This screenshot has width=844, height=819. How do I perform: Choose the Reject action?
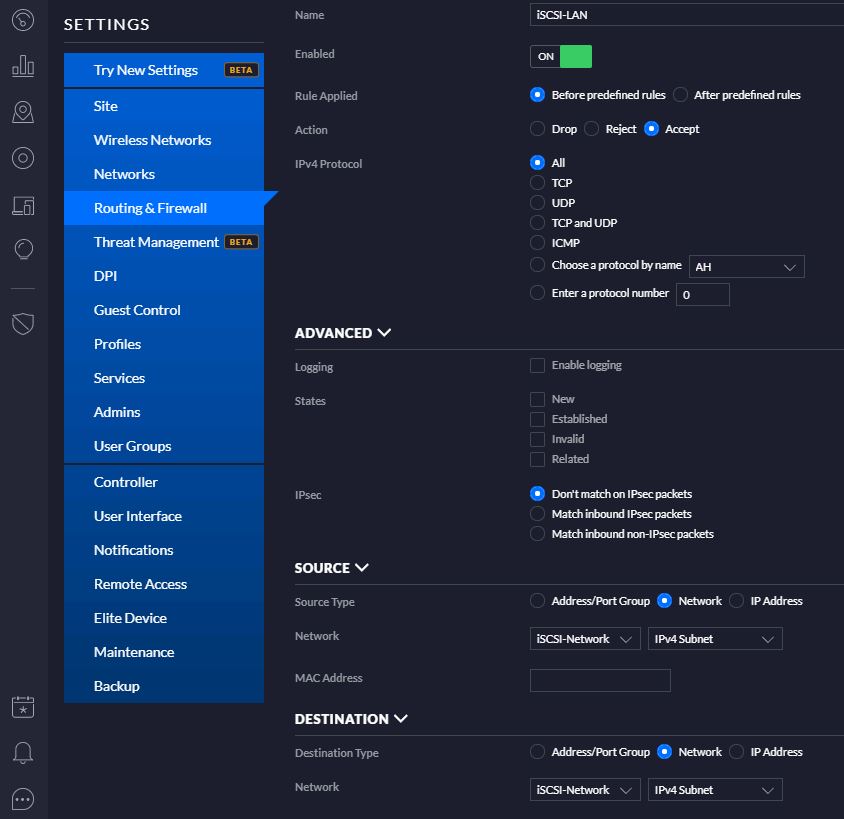pyautogui.click(x=591, y=129)
